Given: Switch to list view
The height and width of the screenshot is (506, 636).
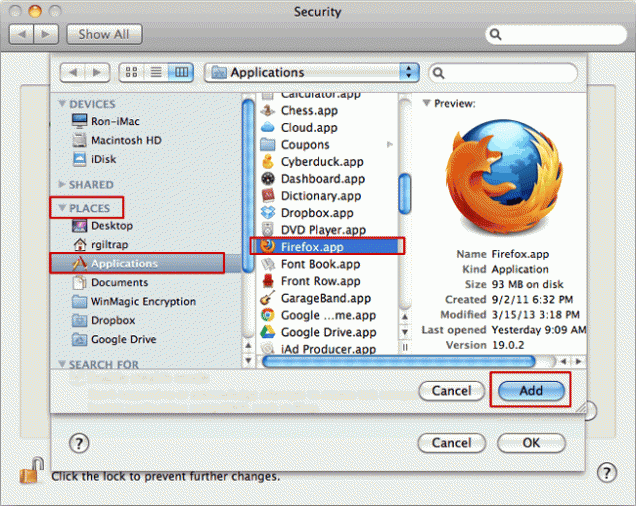Looking at the screenshot, I should point(156,73).
